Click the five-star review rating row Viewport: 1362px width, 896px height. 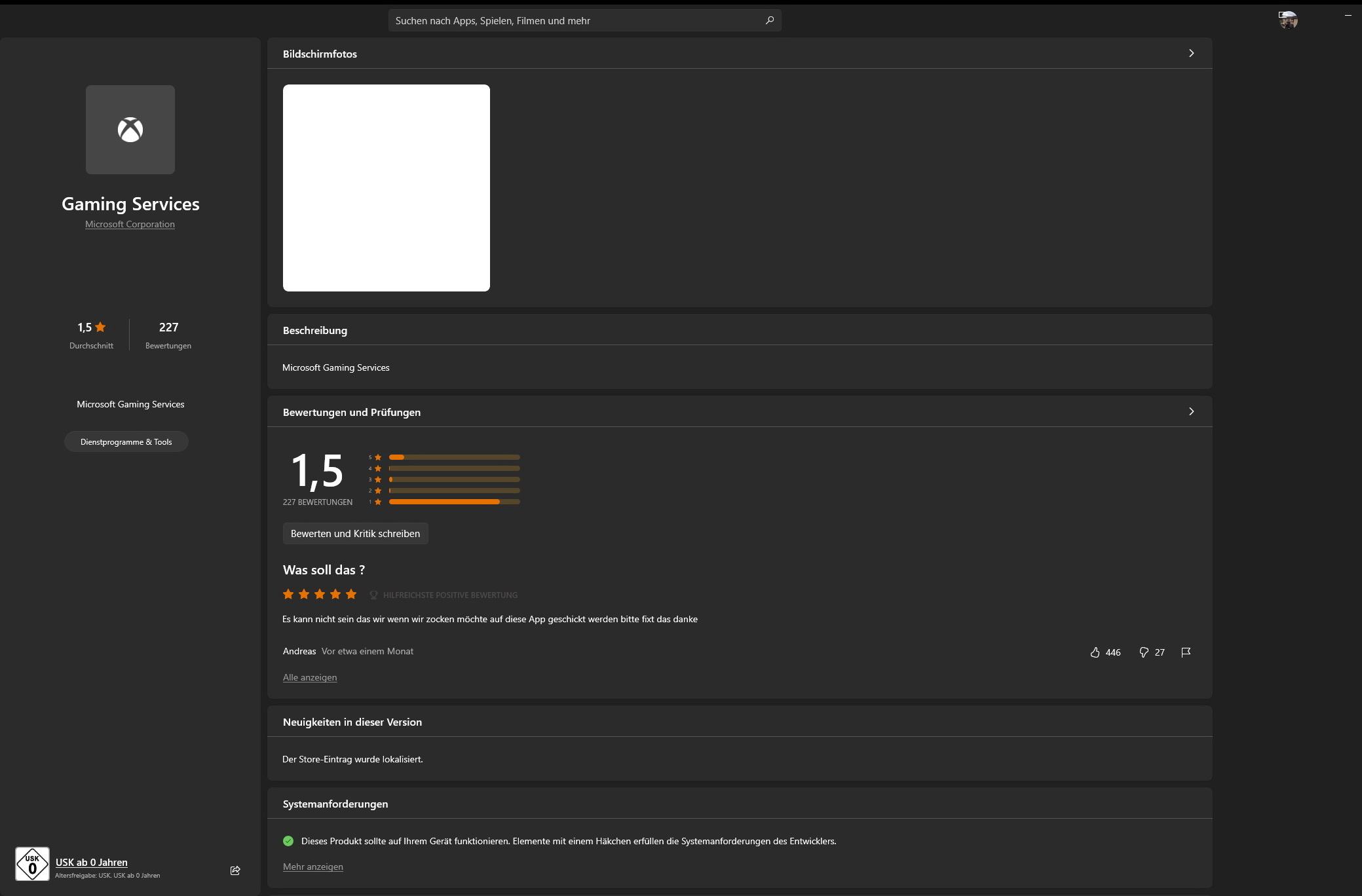(x=320, y=594)
